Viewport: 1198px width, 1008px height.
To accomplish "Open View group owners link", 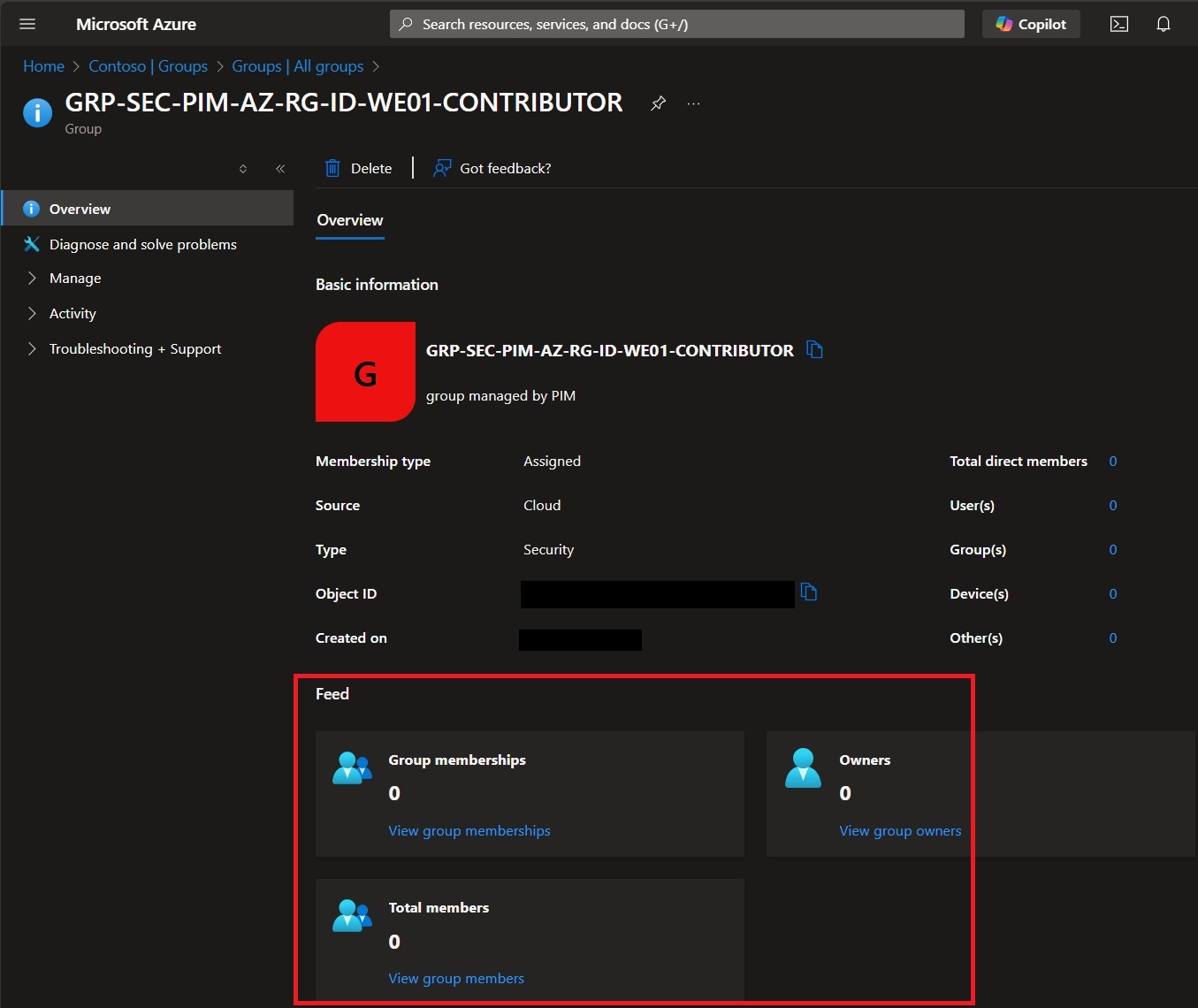I will coord(900,830).
